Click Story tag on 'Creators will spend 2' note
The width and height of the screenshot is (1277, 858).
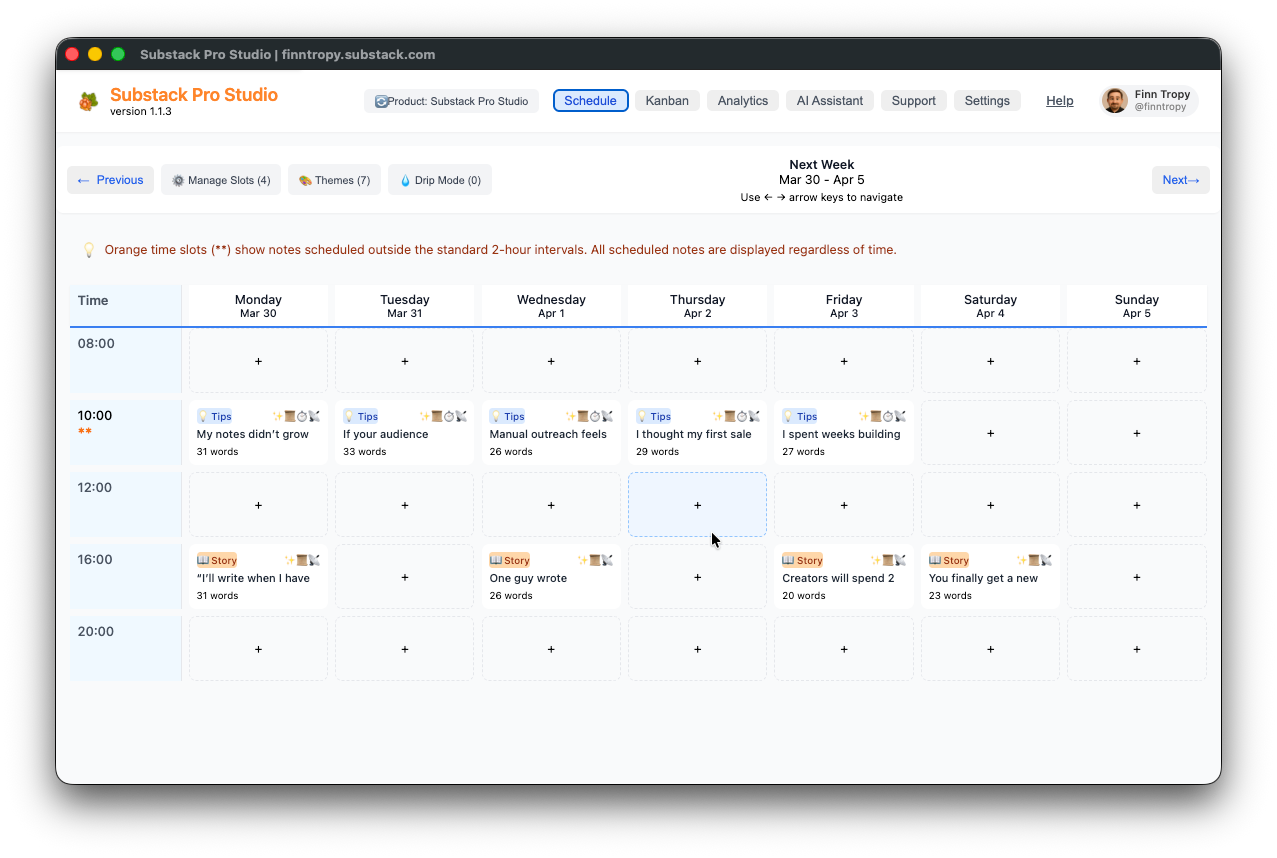pyautogui.click(x=803, y=560)
